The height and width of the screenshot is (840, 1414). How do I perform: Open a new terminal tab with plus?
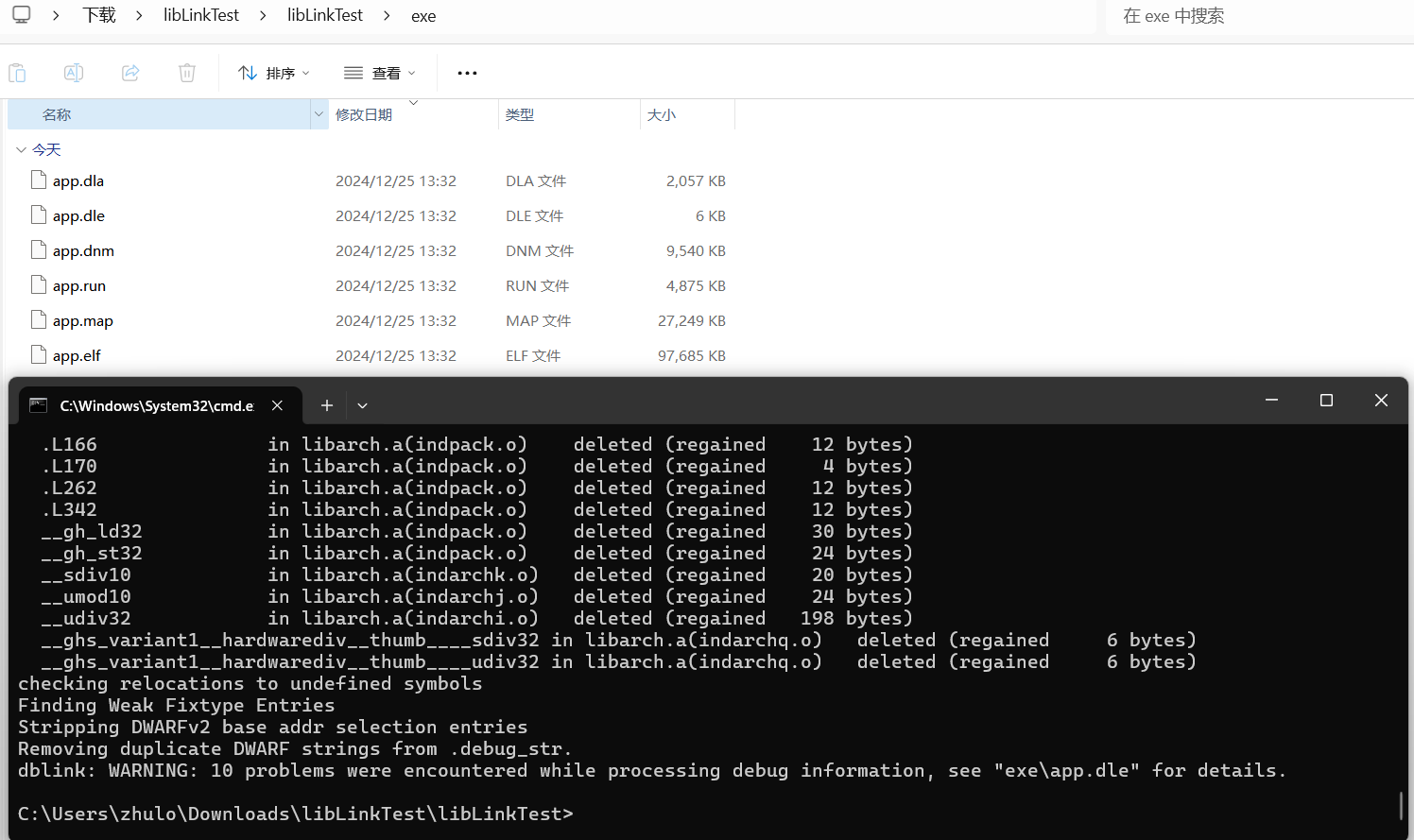click(327, 405)
